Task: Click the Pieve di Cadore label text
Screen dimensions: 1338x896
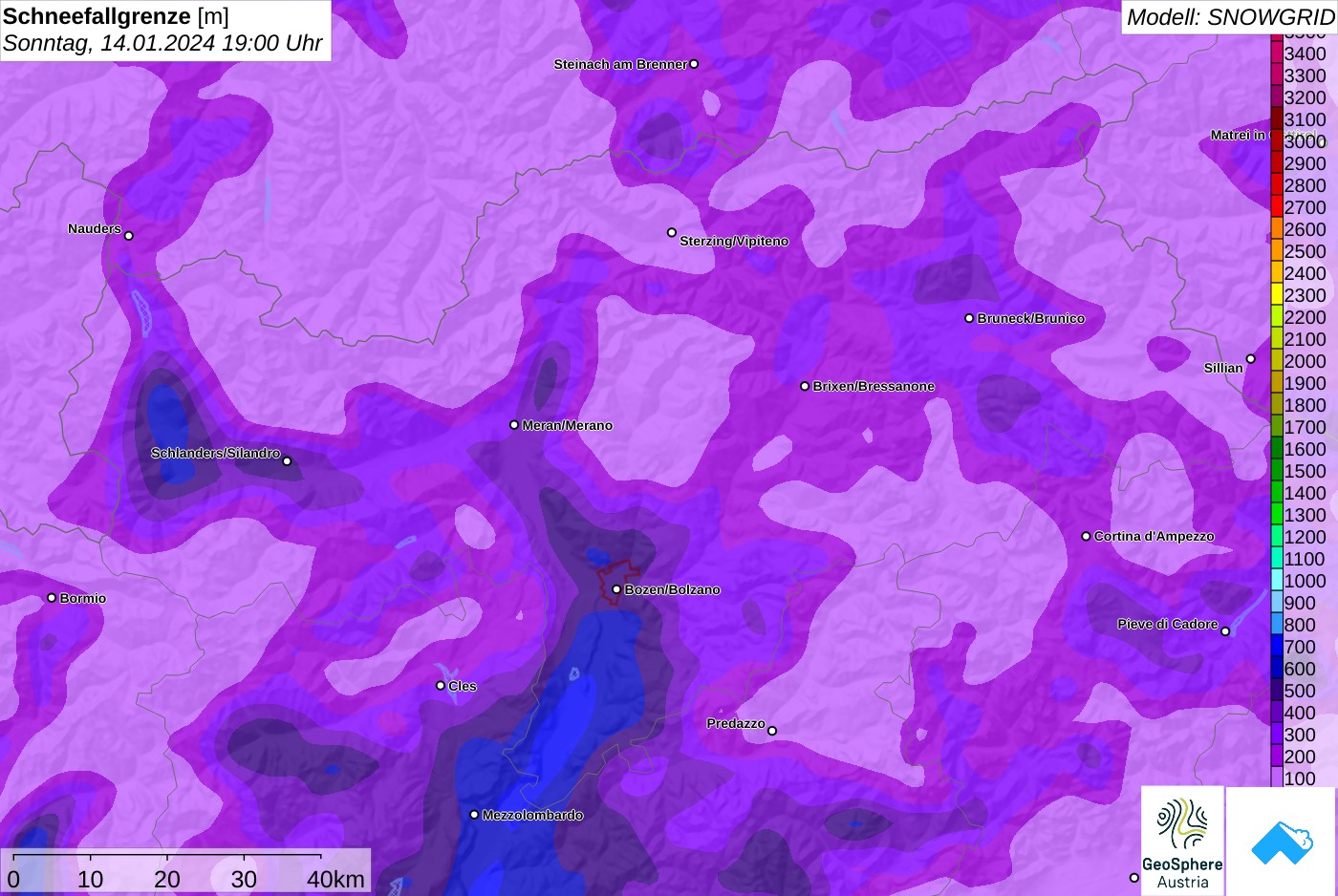Action: point(1168,624)
